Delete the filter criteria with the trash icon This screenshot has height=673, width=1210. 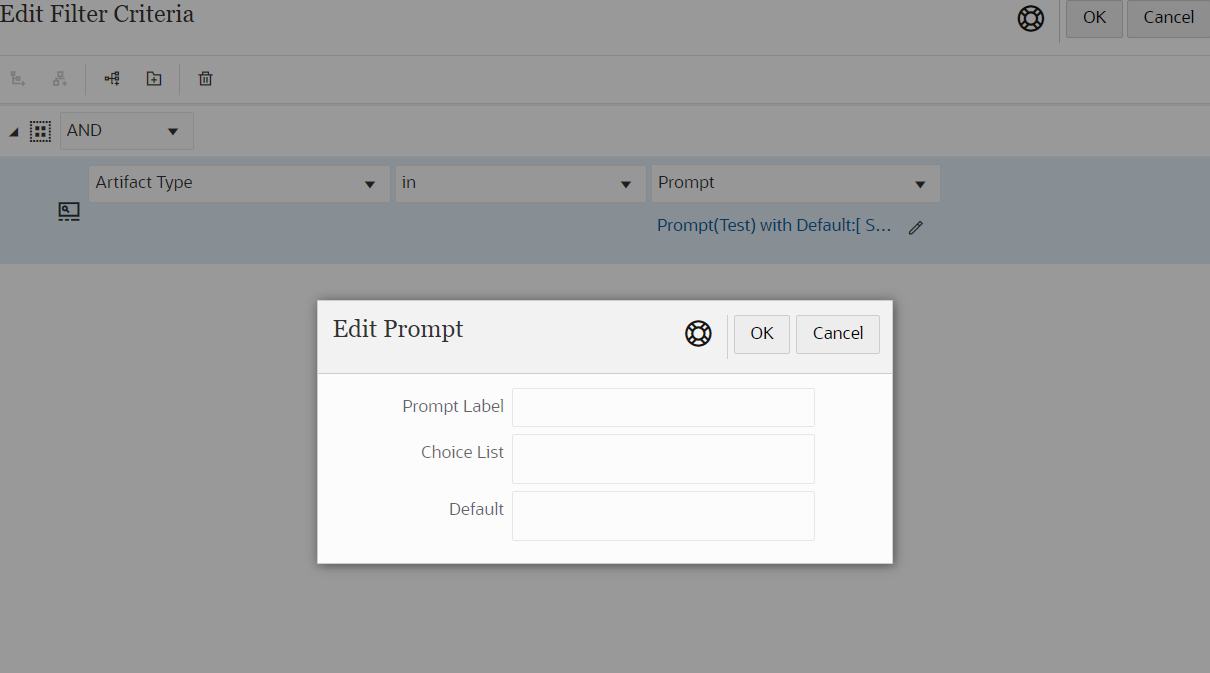[205, 78]
